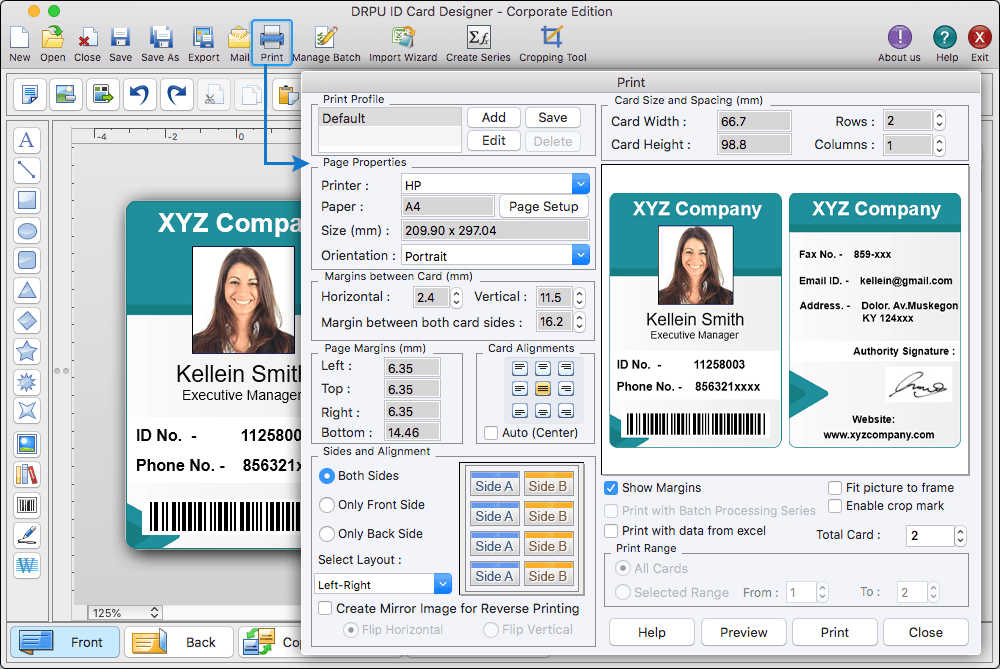Select Both Sides radio option
This screenshot has width=1000, height=669.
click(x=327, y=476)
